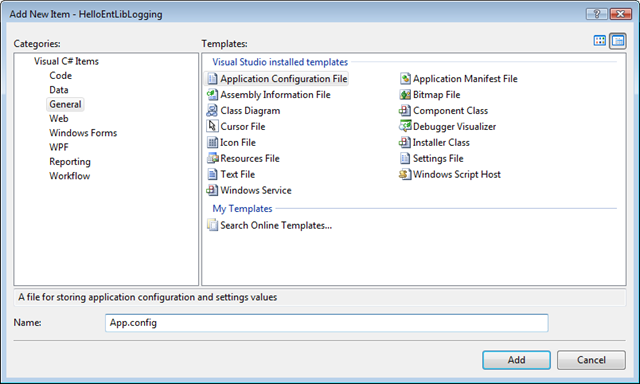Choose Cursor File template label
Viewport: 640px width, 384px height.
(x=243, y=127)
